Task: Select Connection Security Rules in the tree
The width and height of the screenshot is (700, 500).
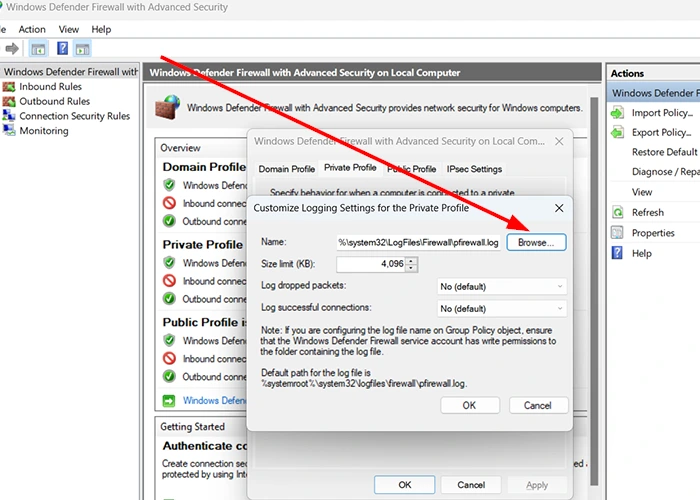Action: 75,116
